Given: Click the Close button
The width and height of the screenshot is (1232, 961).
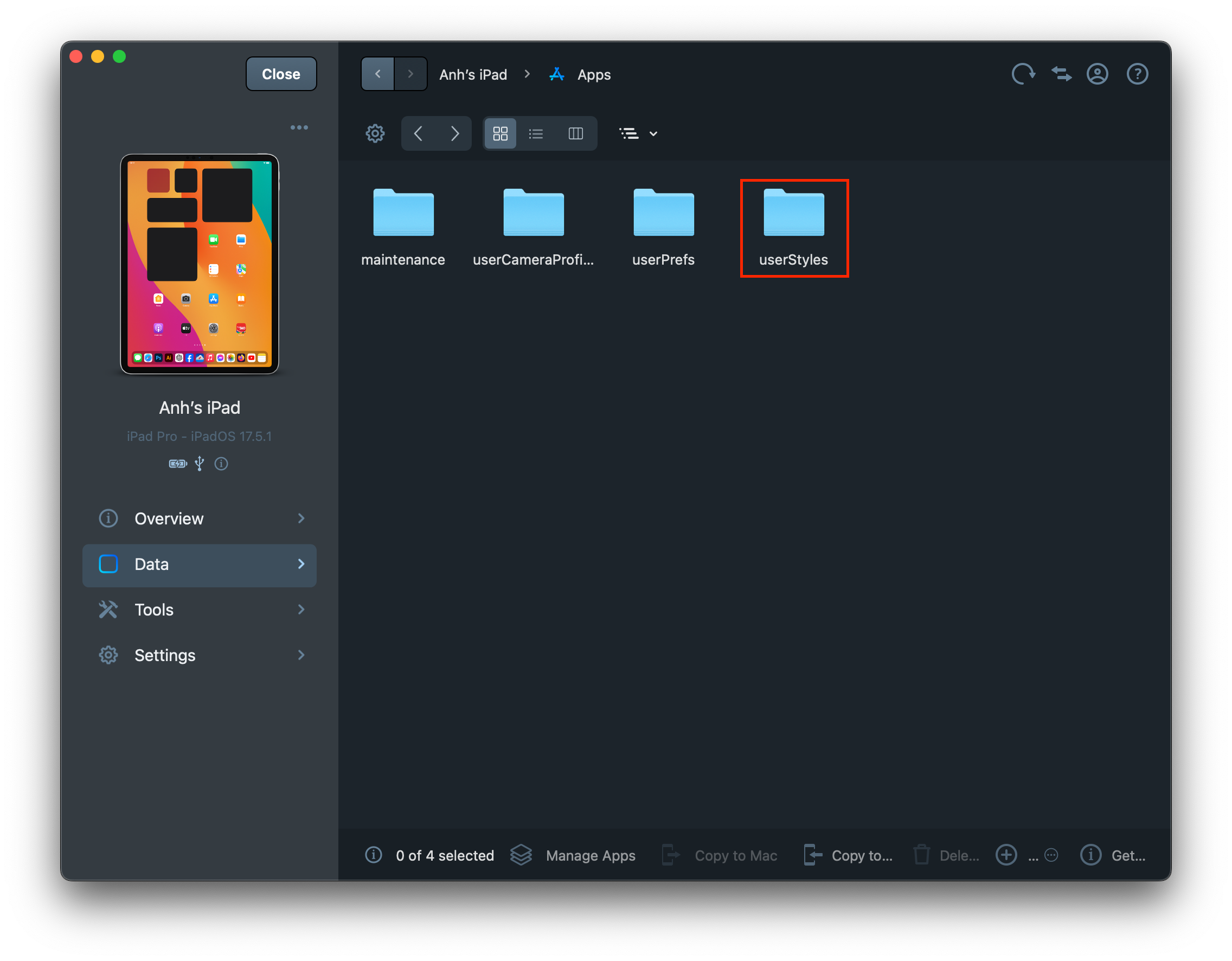Looking at the screenshot, I should click(x=281, y=74).
